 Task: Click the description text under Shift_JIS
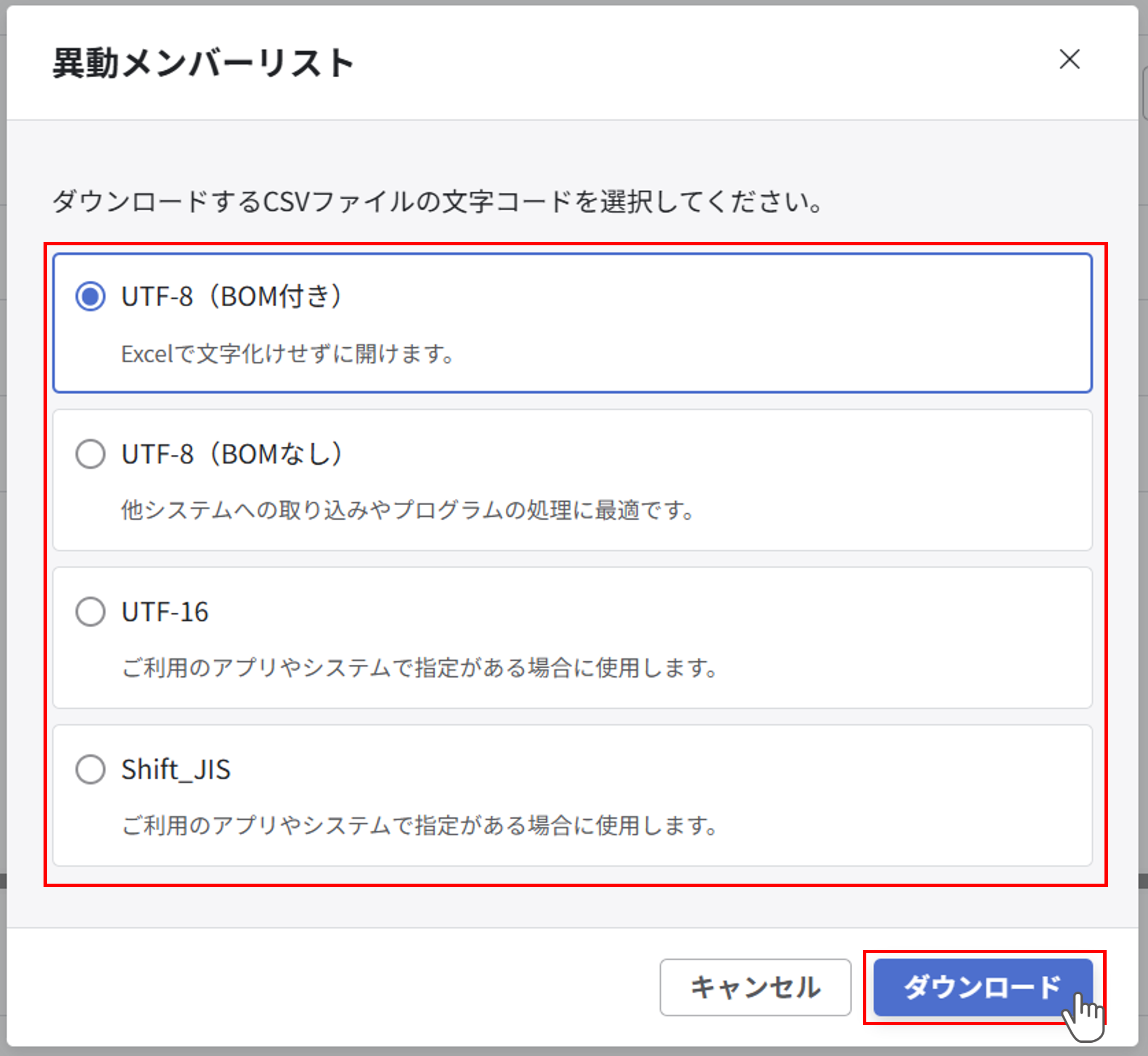tap(420, 825)
